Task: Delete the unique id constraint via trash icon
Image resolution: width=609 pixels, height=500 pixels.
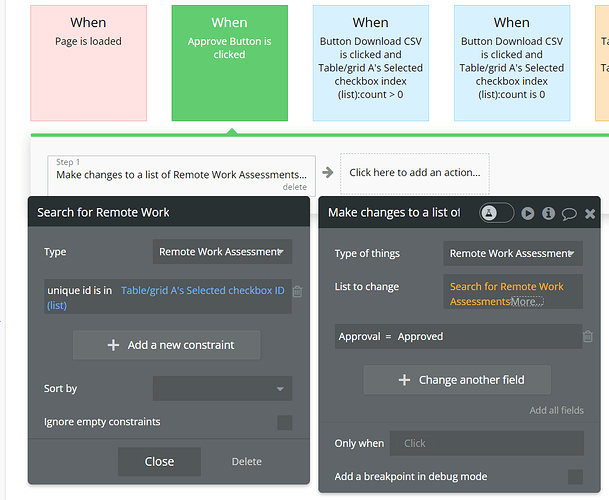Action: (x=297, y=291)
